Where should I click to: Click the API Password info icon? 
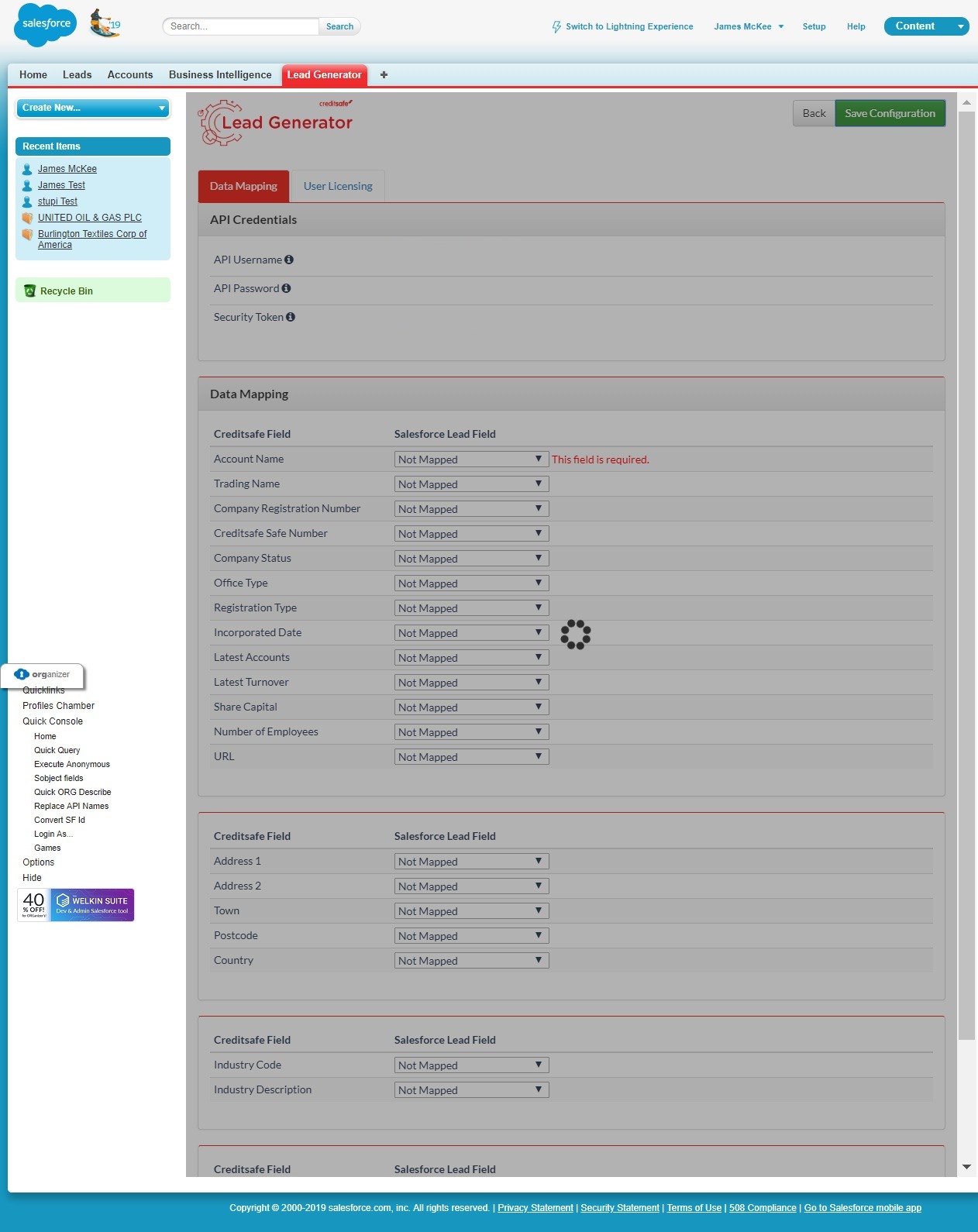(286, 288)
